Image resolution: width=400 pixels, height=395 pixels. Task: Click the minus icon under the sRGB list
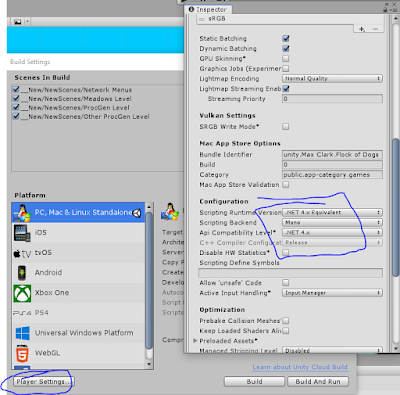375,29
